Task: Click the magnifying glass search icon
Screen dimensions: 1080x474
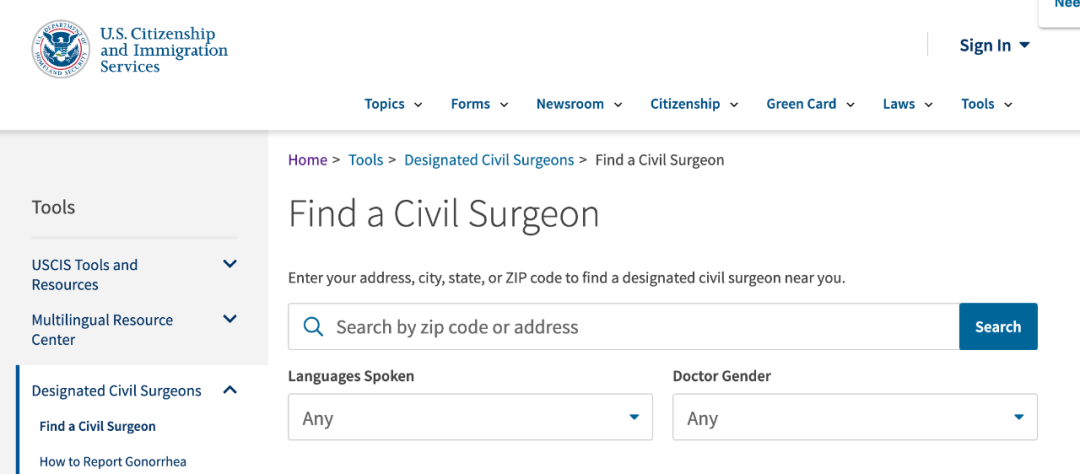Action: [x=313, y=327]
